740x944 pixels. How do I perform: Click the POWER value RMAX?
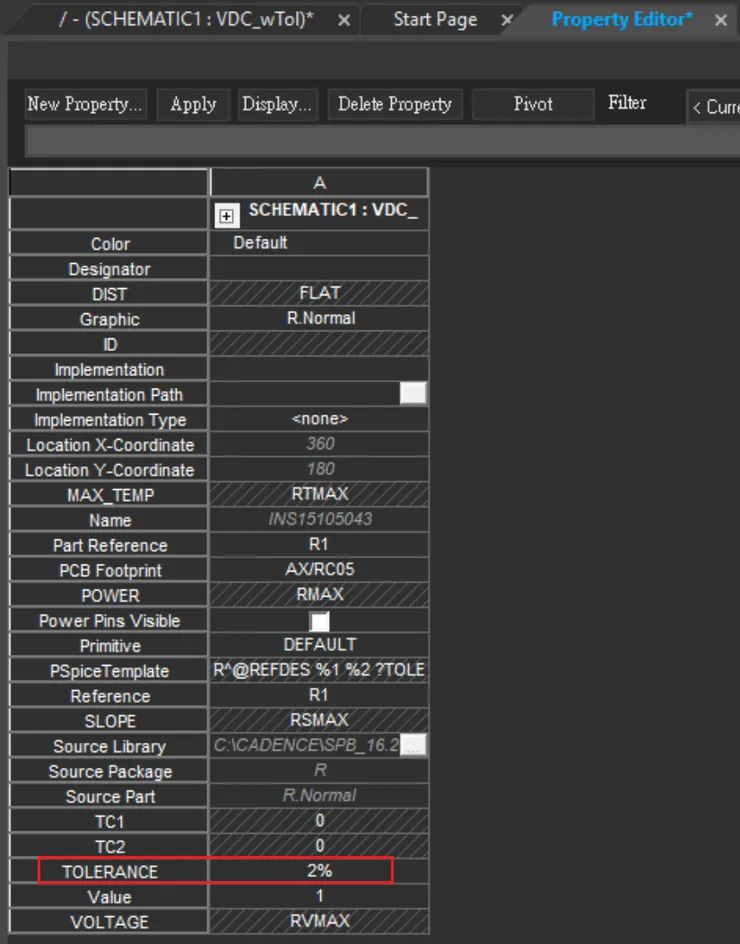point(319,595)
